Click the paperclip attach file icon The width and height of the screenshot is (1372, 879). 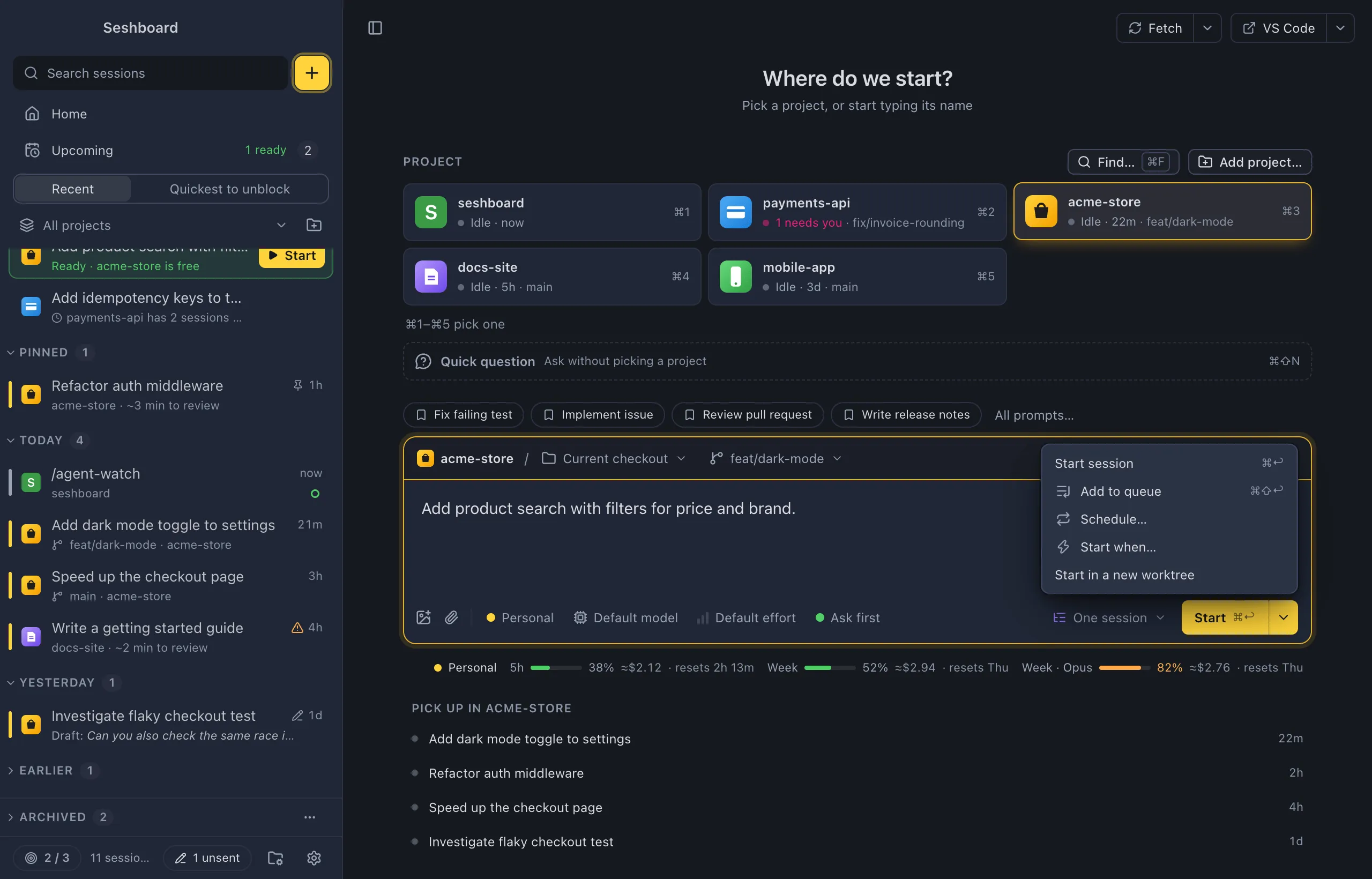pyautogui.click(x=451, y=617)
